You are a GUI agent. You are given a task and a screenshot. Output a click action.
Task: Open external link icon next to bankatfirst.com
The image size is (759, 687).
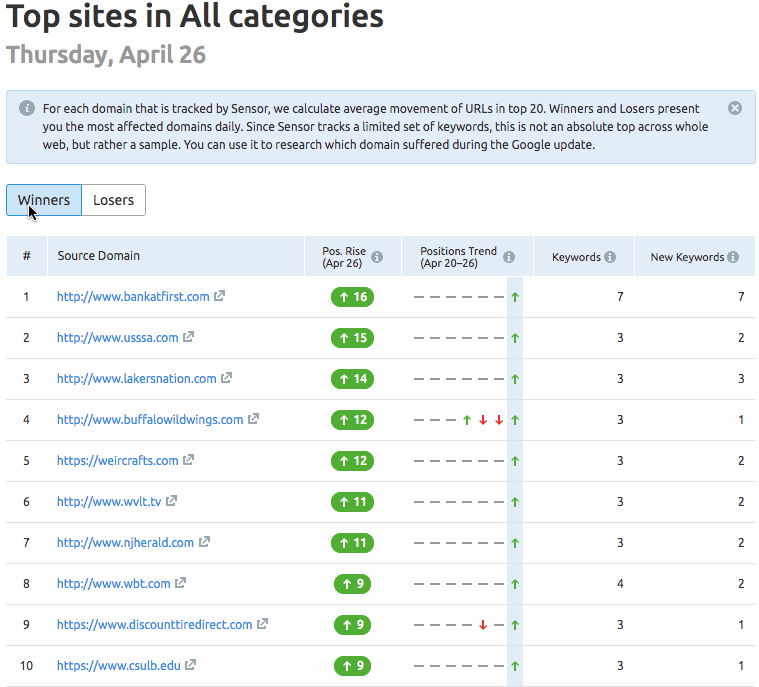[x=220, y=296]
